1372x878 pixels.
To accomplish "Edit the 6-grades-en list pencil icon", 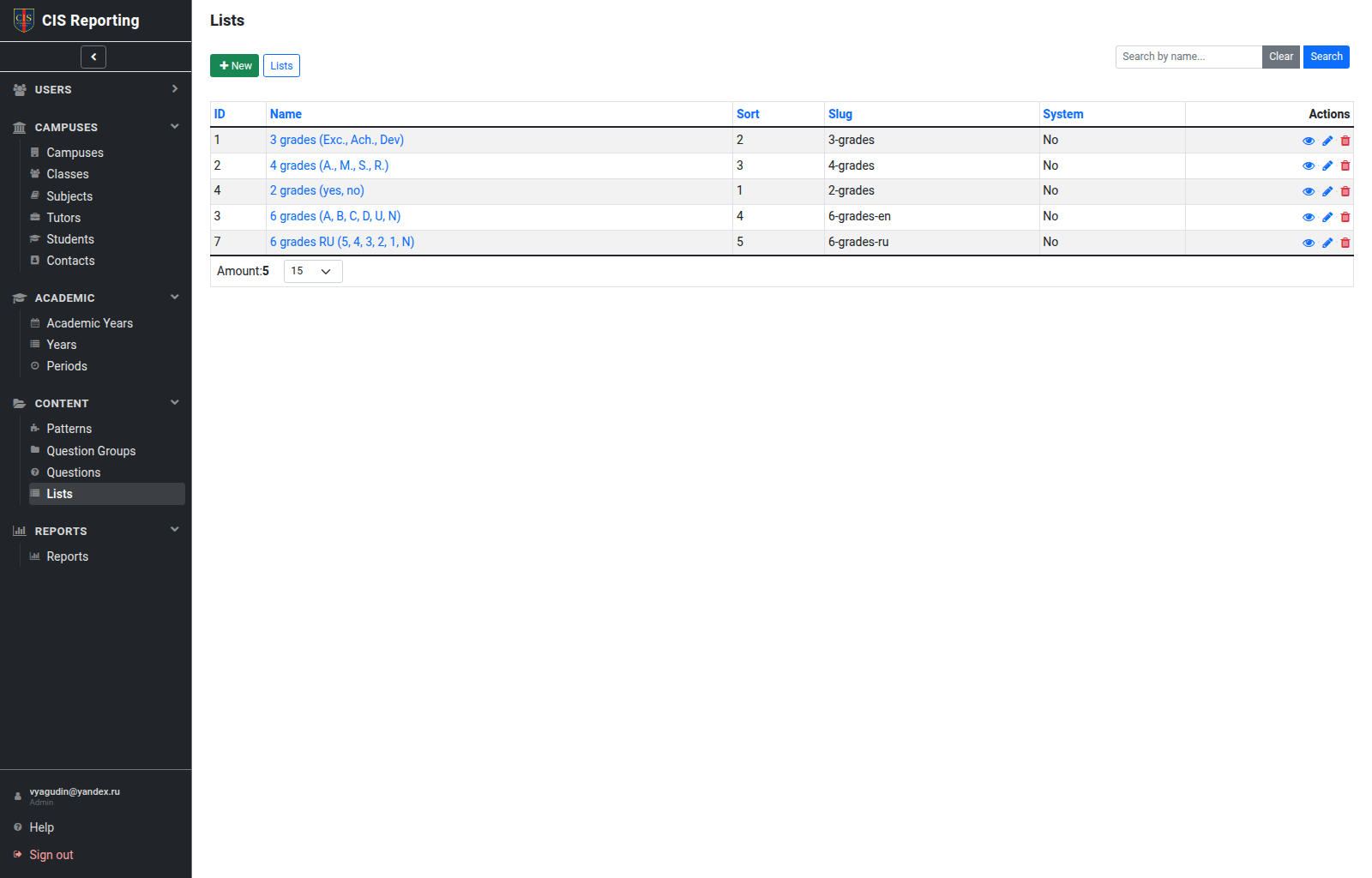I will (x=1327, y=217).
